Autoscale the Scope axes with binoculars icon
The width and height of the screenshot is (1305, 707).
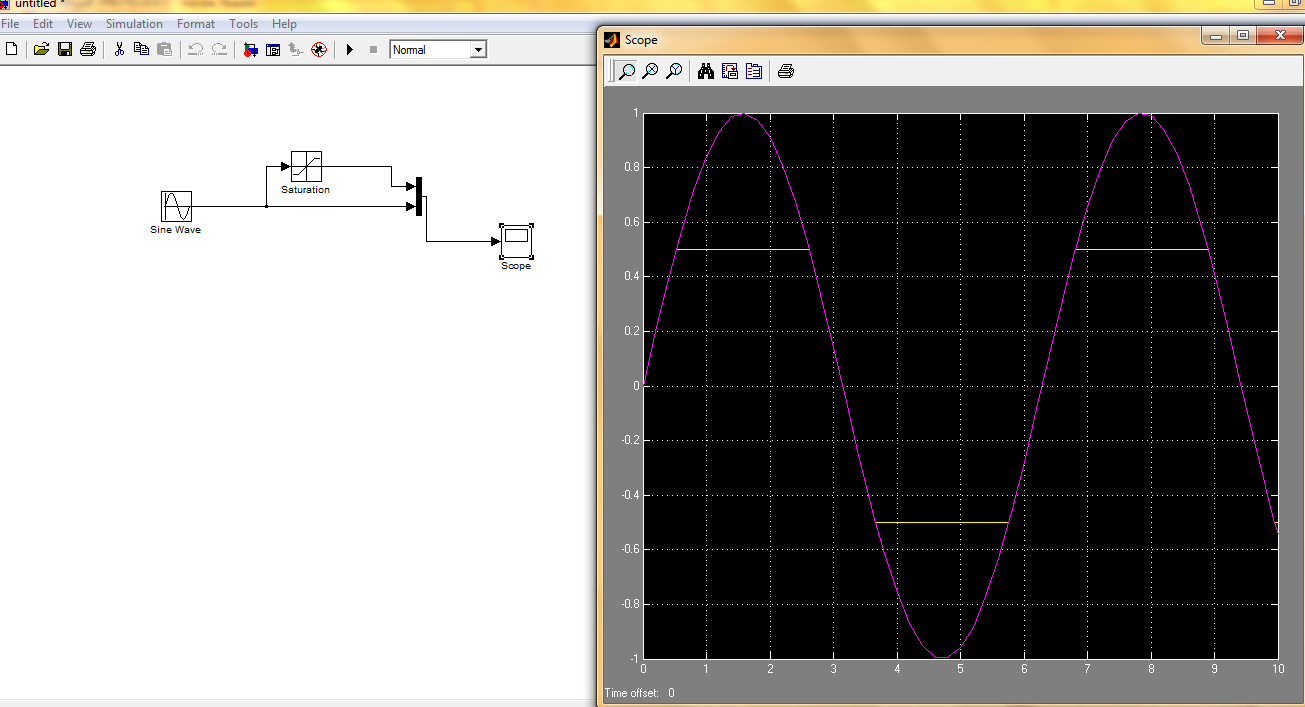click(x=706, y=70)
